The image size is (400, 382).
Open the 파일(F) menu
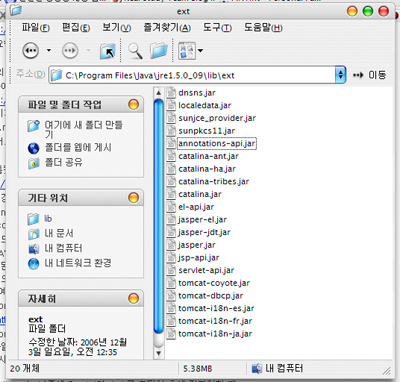coord(36,27)
